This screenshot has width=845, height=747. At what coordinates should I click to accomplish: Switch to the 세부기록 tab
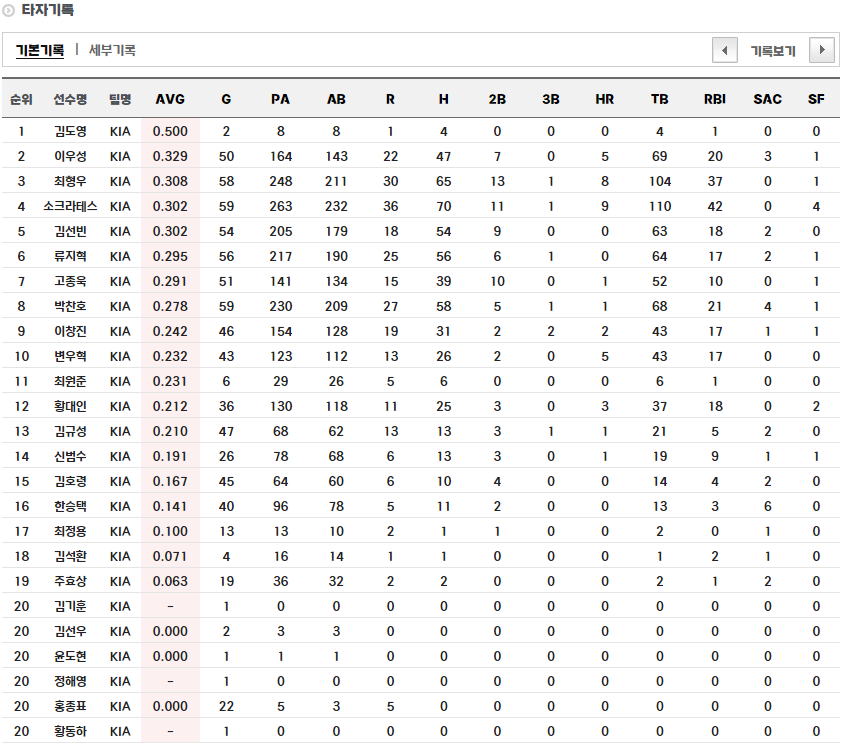(112, 51)
